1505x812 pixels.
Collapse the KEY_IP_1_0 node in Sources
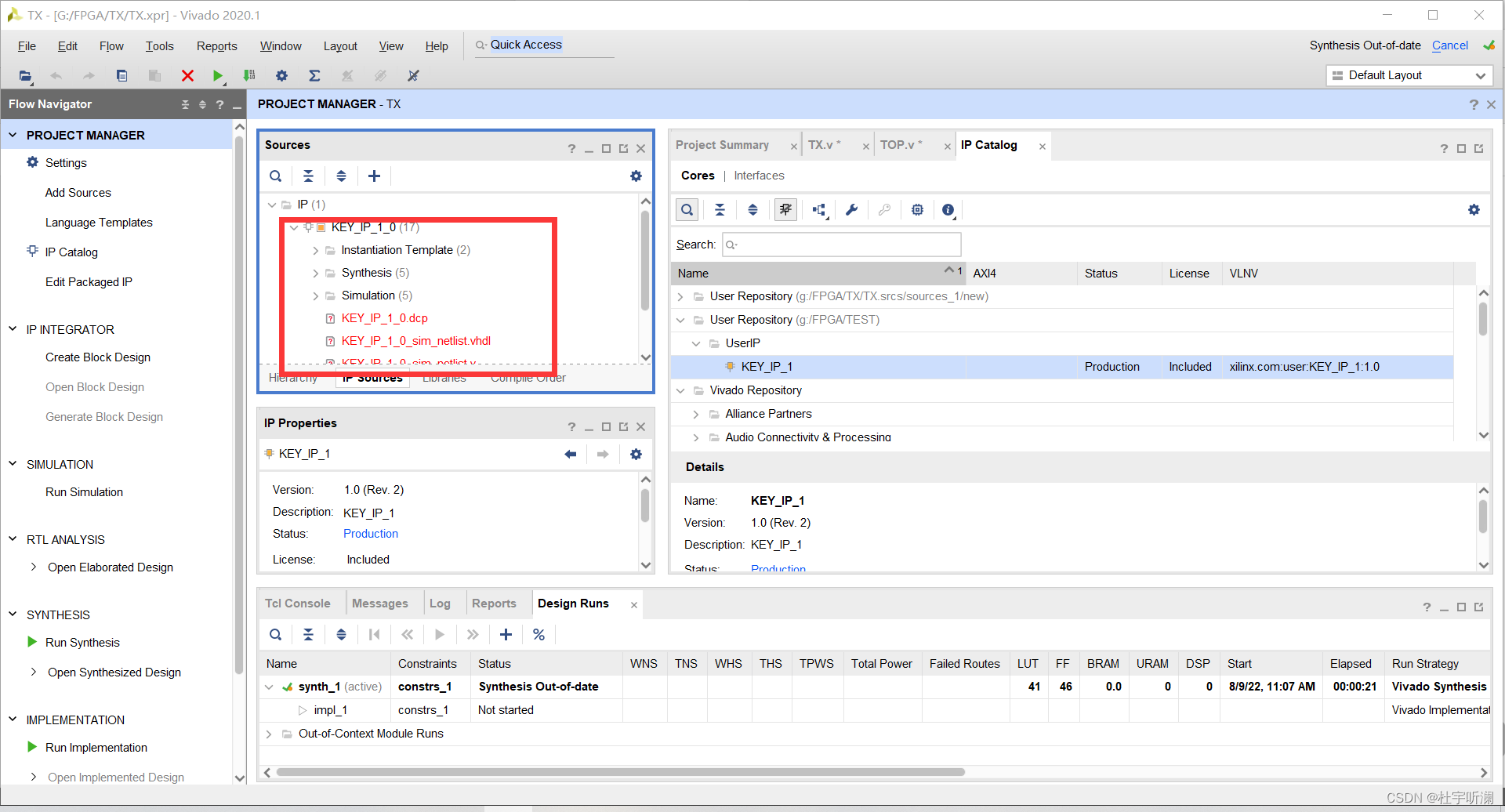click(x=294, y=228)
